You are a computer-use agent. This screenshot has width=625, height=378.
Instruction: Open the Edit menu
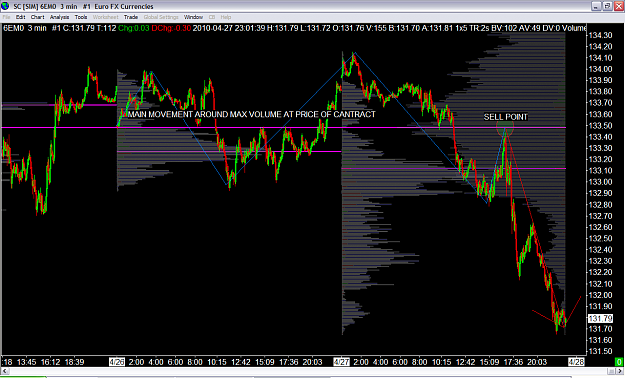tap(20, 17)
